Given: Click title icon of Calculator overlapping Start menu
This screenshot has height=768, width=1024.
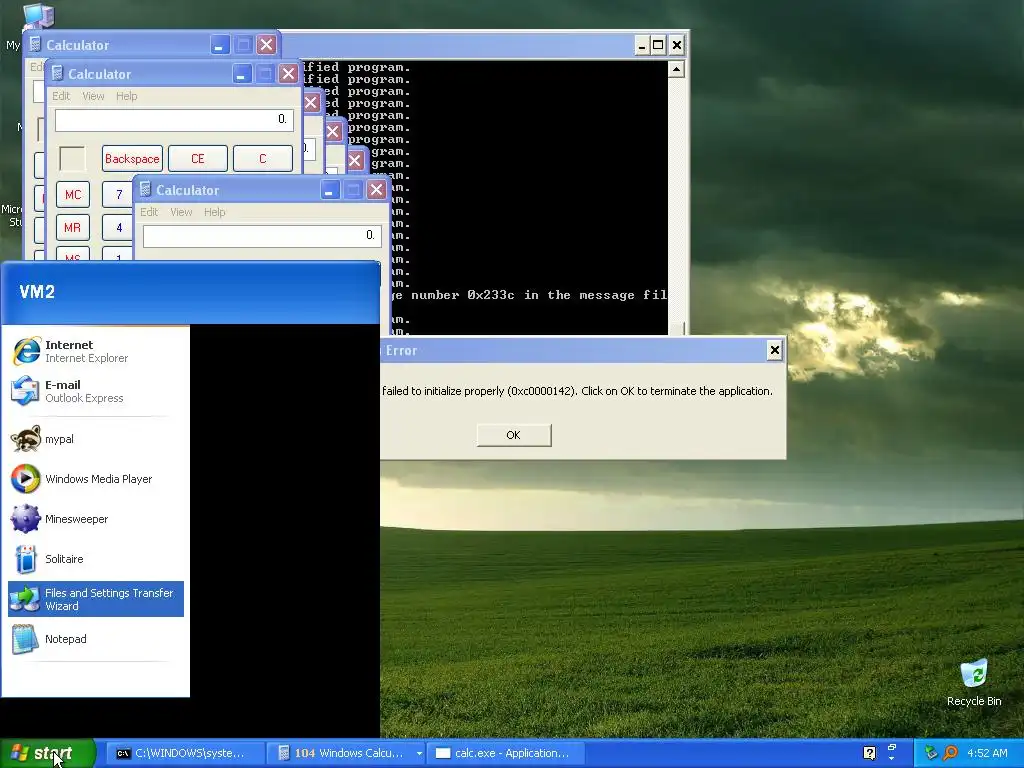Looking at the screenshot, I should (x=145, y=189).
